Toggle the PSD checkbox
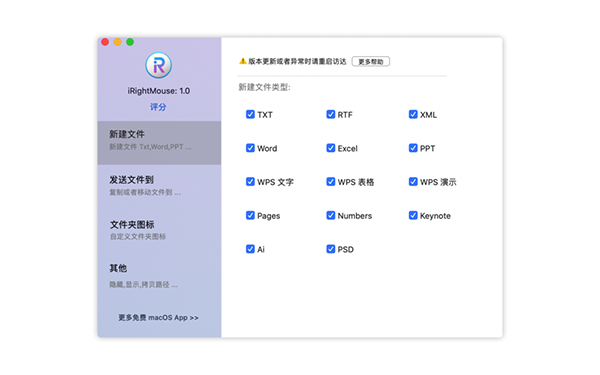Viewport: 600px width, 375px height. (331, 249)
